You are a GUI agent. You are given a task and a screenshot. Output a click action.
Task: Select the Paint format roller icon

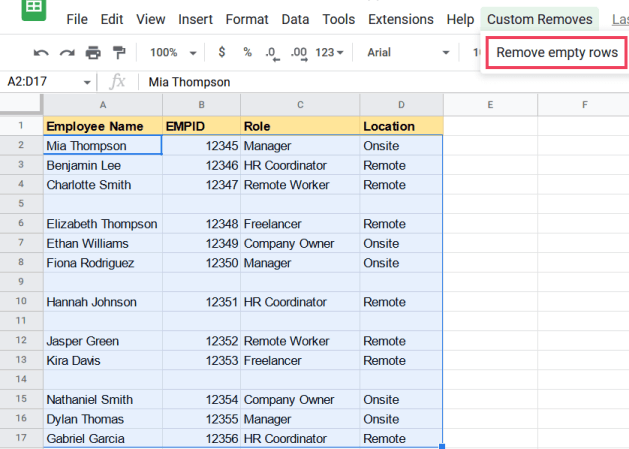(x=119, y=53)
